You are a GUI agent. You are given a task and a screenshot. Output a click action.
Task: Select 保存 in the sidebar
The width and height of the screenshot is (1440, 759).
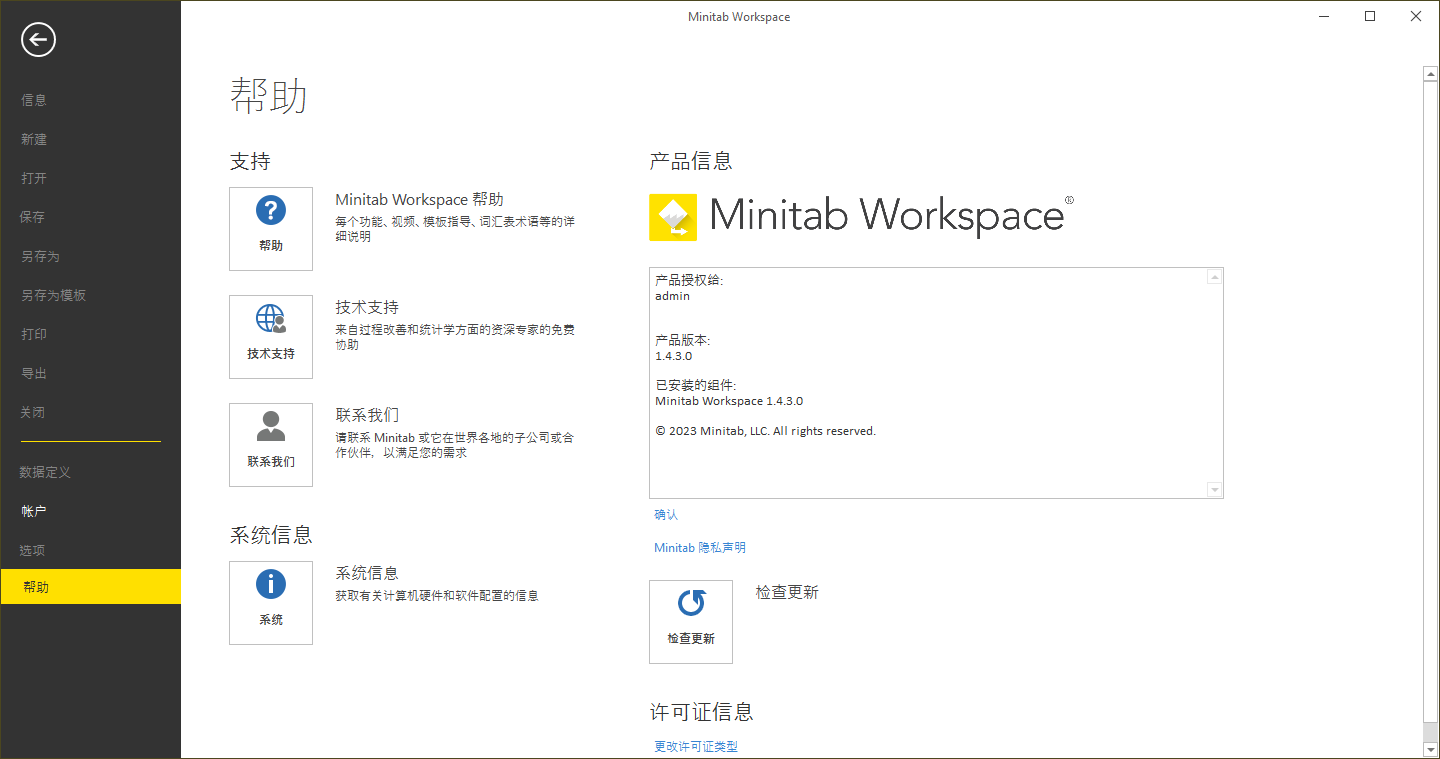click(x=33, y=217)
